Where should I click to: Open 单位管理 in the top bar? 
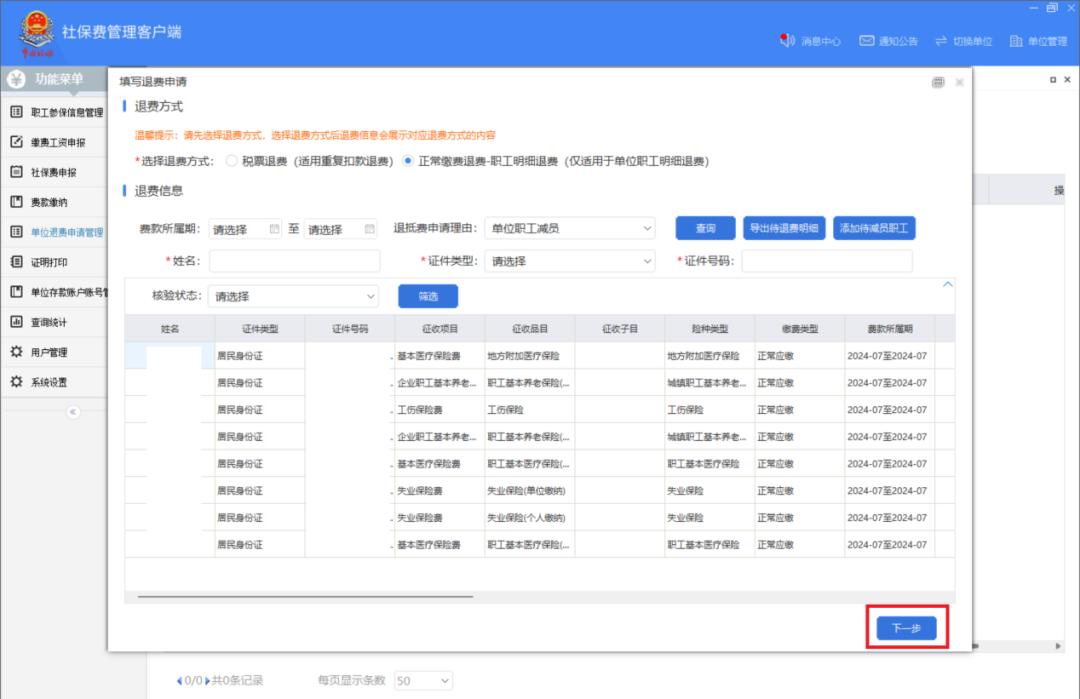(x=1016, y=41)
